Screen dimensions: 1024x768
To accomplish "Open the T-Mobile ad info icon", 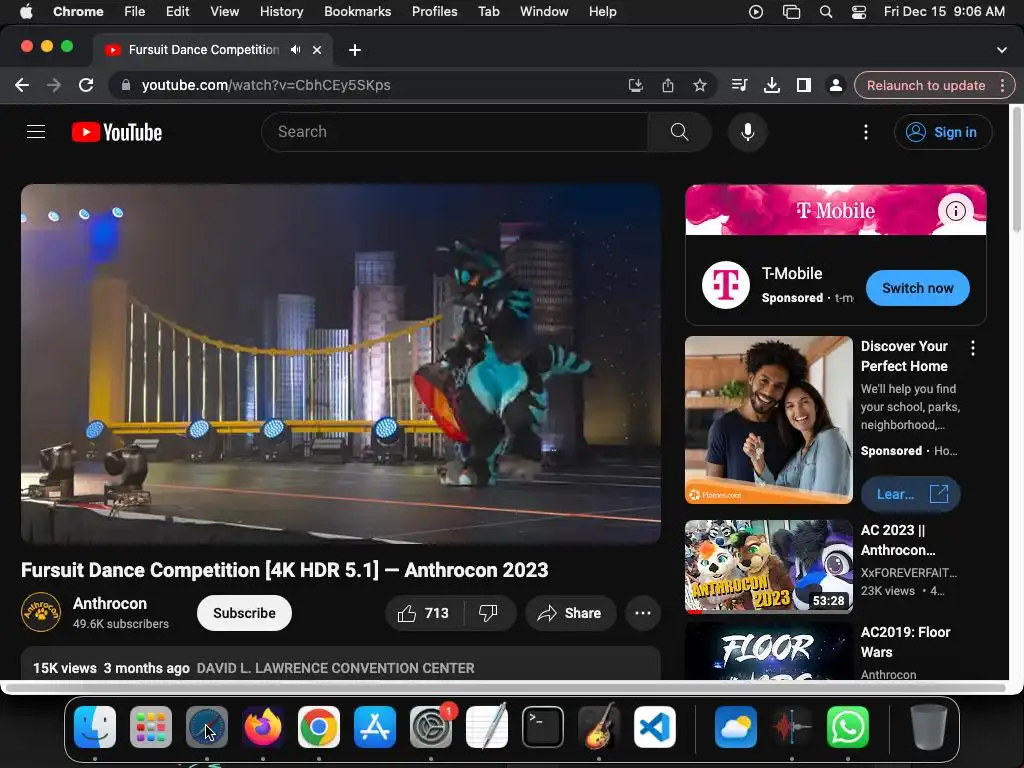I will pyautogui.click(x=955, y=211).
